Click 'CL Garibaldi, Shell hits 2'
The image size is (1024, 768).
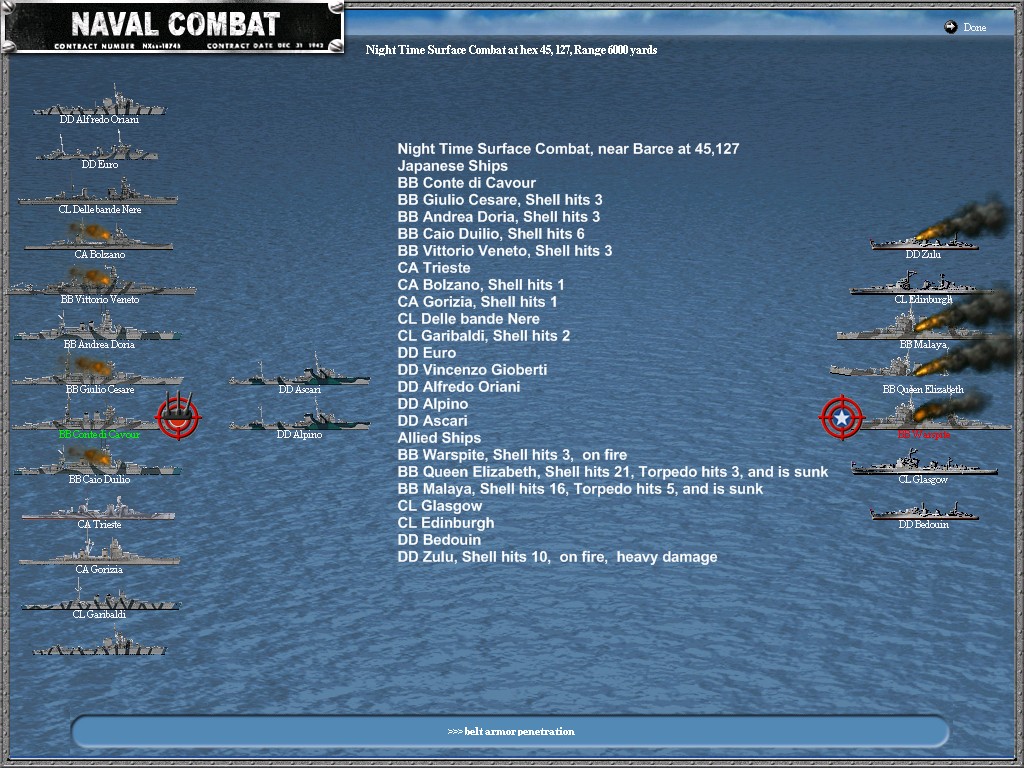483,336
